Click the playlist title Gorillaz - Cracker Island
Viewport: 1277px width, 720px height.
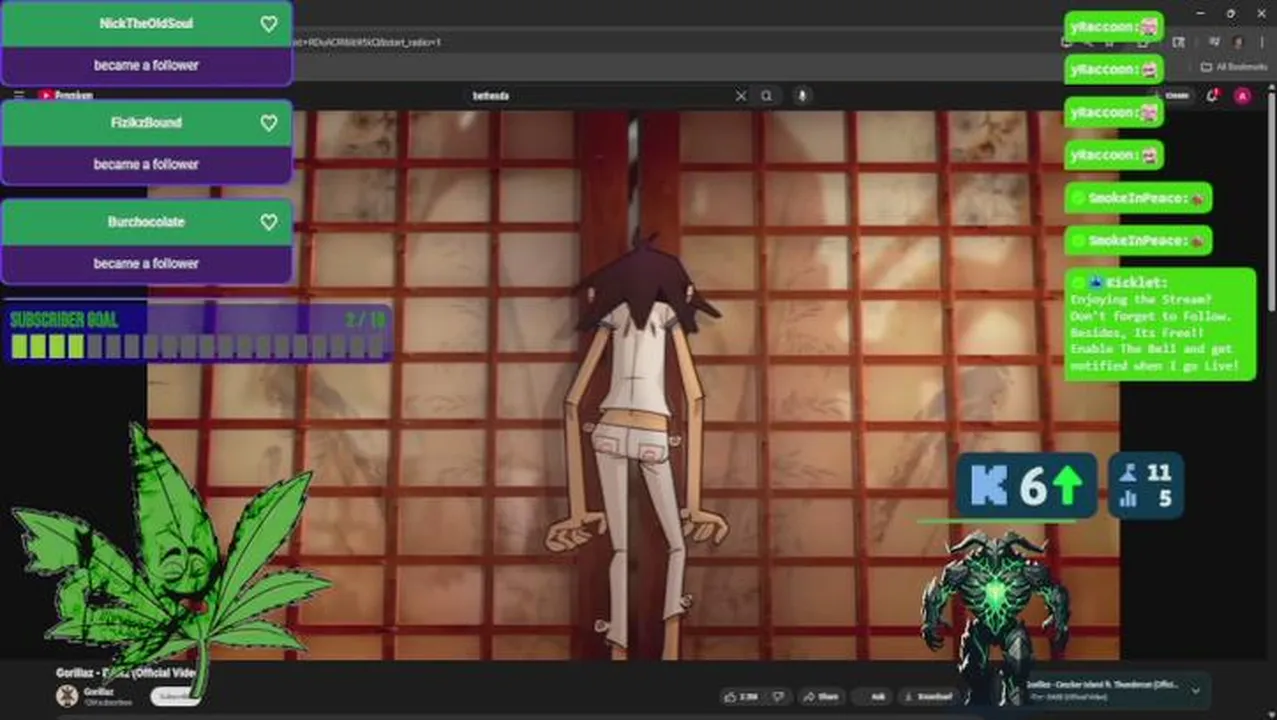tap(1100, 685)
